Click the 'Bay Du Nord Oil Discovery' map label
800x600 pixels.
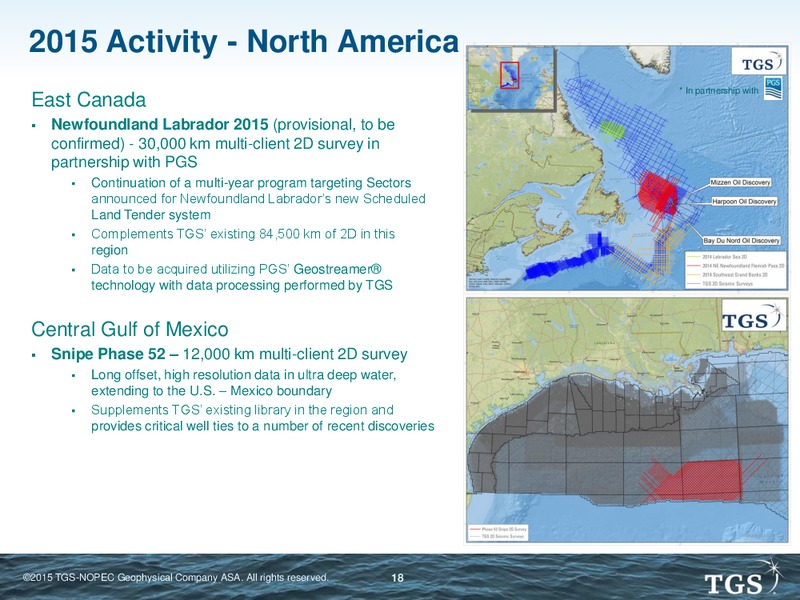[x=742, y=240]
